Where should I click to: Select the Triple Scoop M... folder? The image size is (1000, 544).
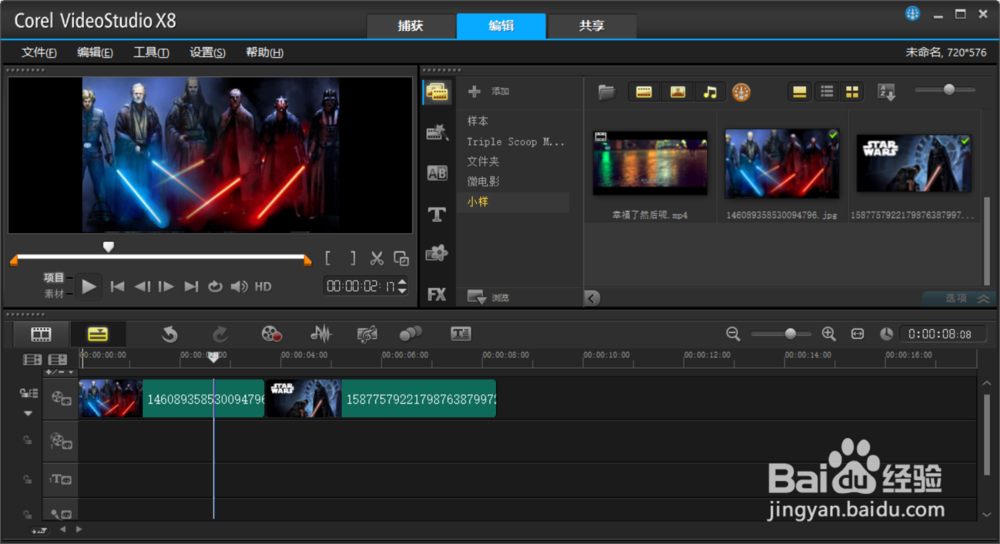click(515, 142)
